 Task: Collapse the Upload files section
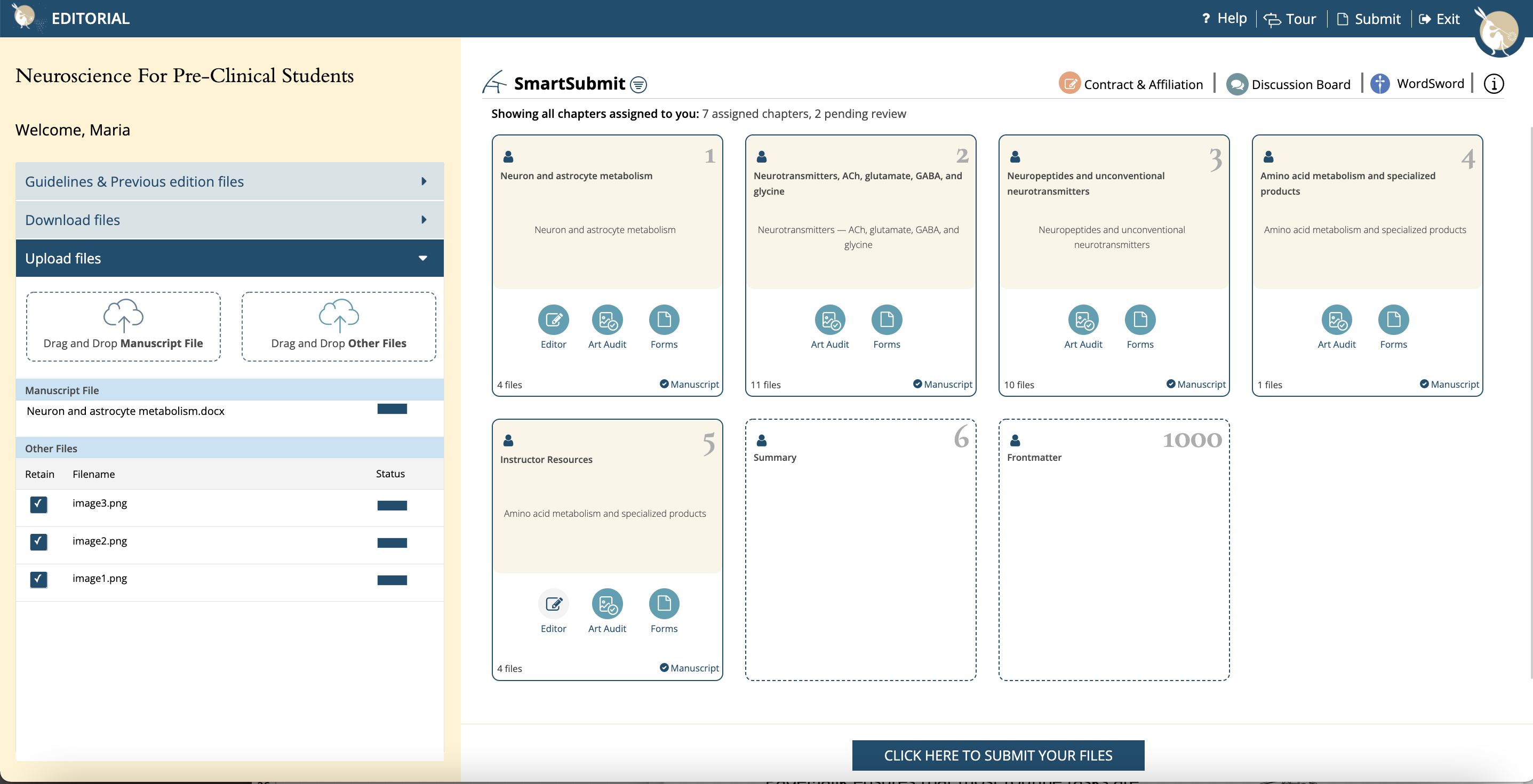click(230, 258)
